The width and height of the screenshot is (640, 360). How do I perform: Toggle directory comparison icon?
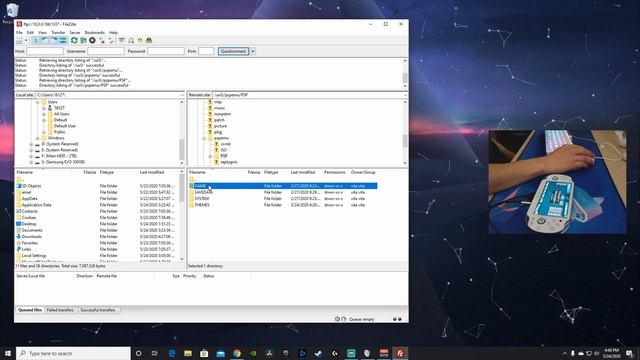pyautogui.click(x=131, y=40)
